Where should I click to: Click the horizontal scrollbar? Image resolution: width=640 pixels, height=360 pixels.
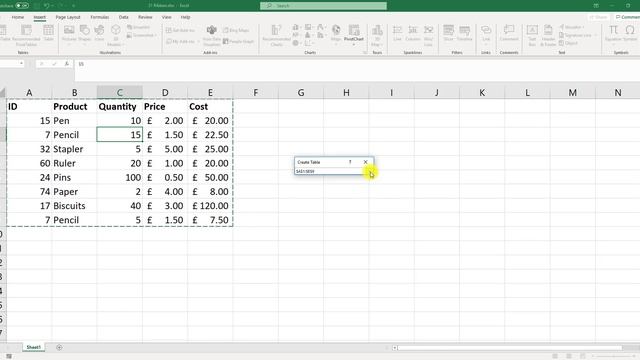[x=510, y=348]
